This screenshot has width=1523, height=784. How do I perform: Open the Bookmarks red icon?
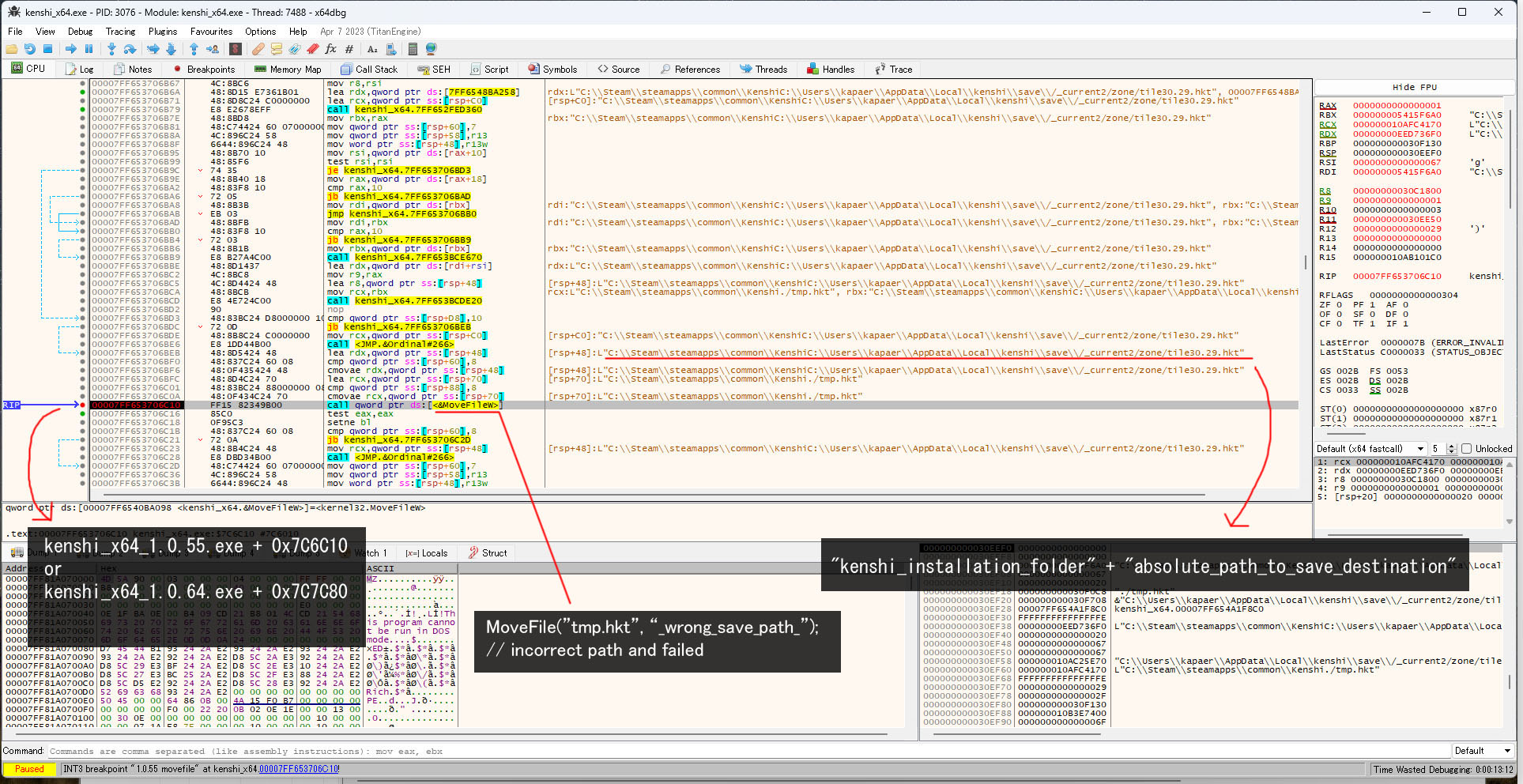coord(313,49)
